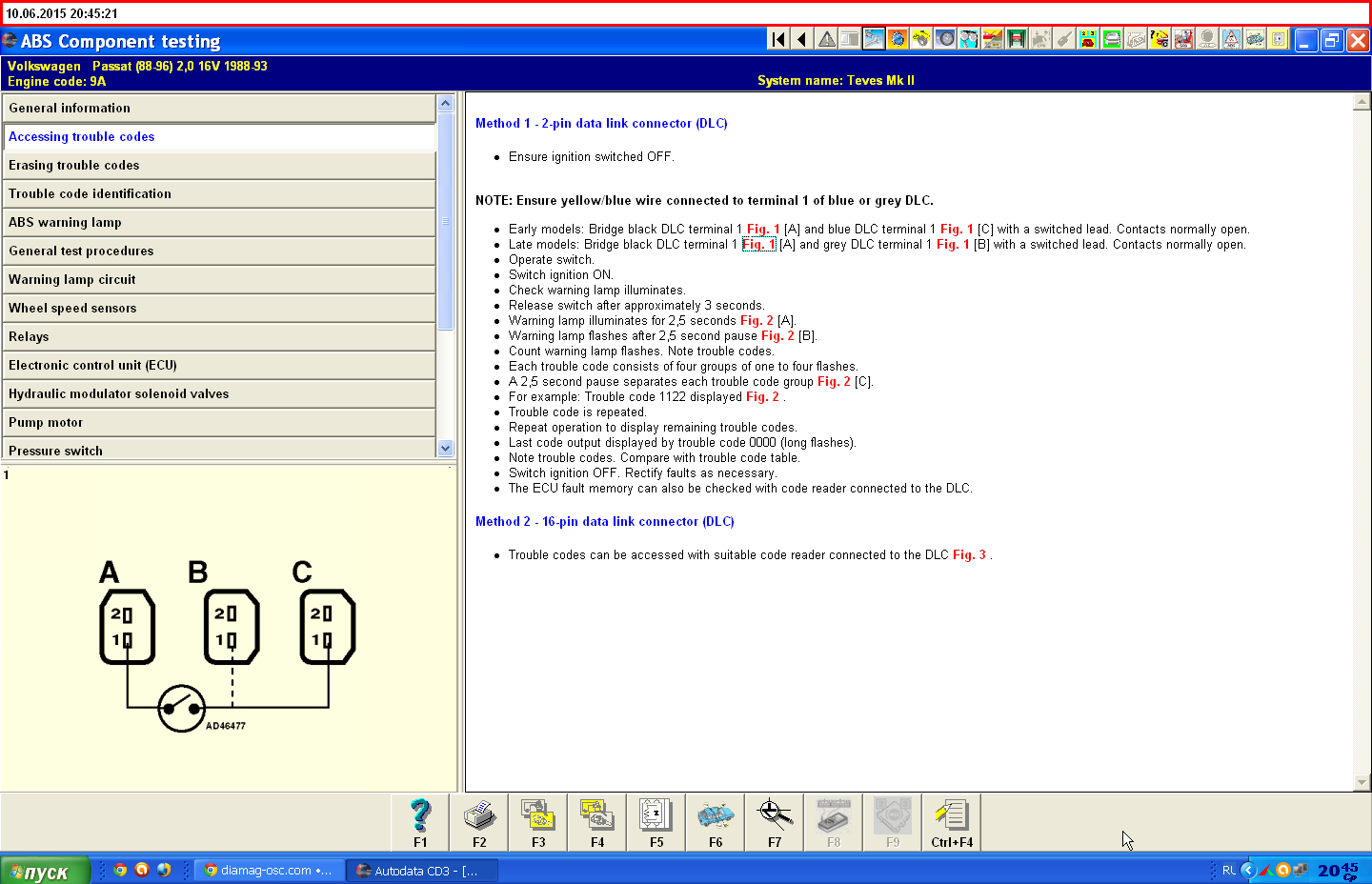Image resolution: width=1372 pixels, height=884 pixels.
Task: Open the General information section
Action: coord(219,108)
